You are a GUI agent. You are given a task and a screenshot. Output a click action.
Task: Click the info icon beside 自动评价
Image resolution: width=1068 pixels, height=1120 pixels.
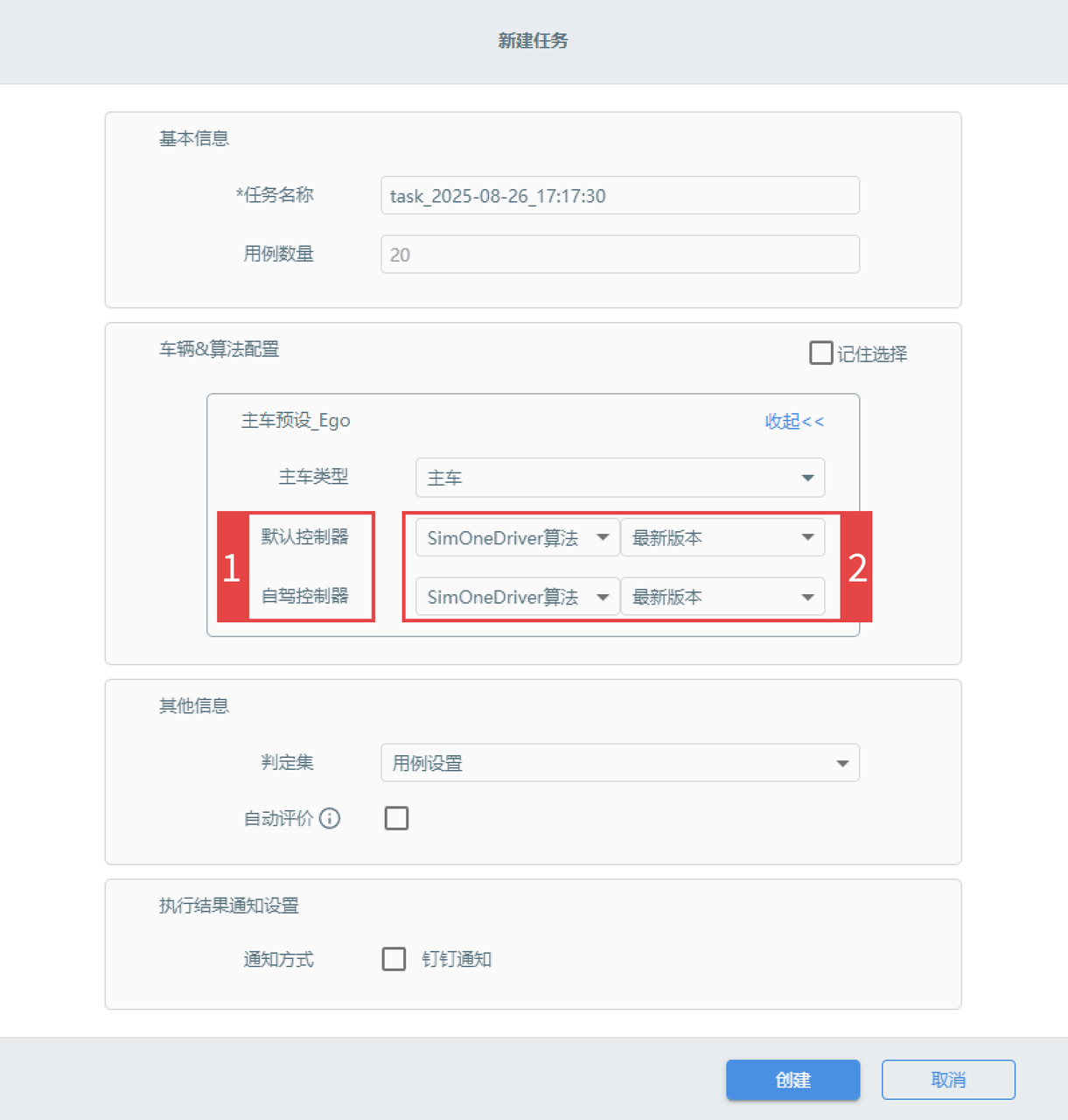330,818
